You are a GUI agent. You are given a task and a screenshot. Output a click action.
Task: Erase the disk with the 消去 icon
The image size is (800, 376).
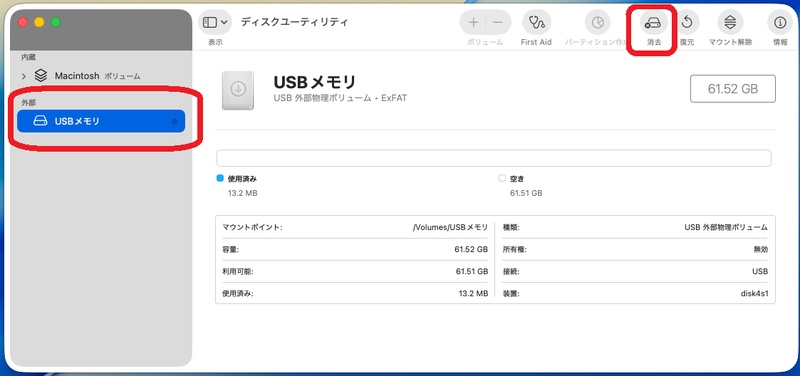click(654, 22)
